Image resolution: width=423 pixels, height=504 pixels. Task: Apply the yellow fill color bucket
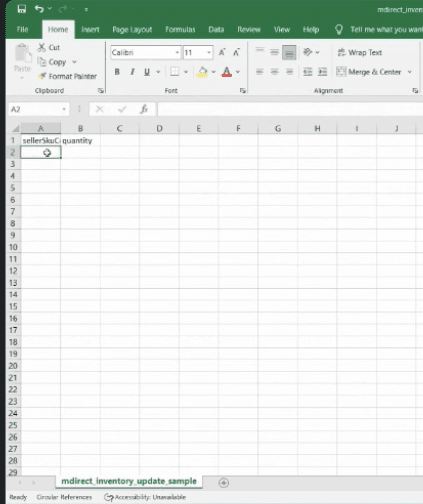(202, 72)
